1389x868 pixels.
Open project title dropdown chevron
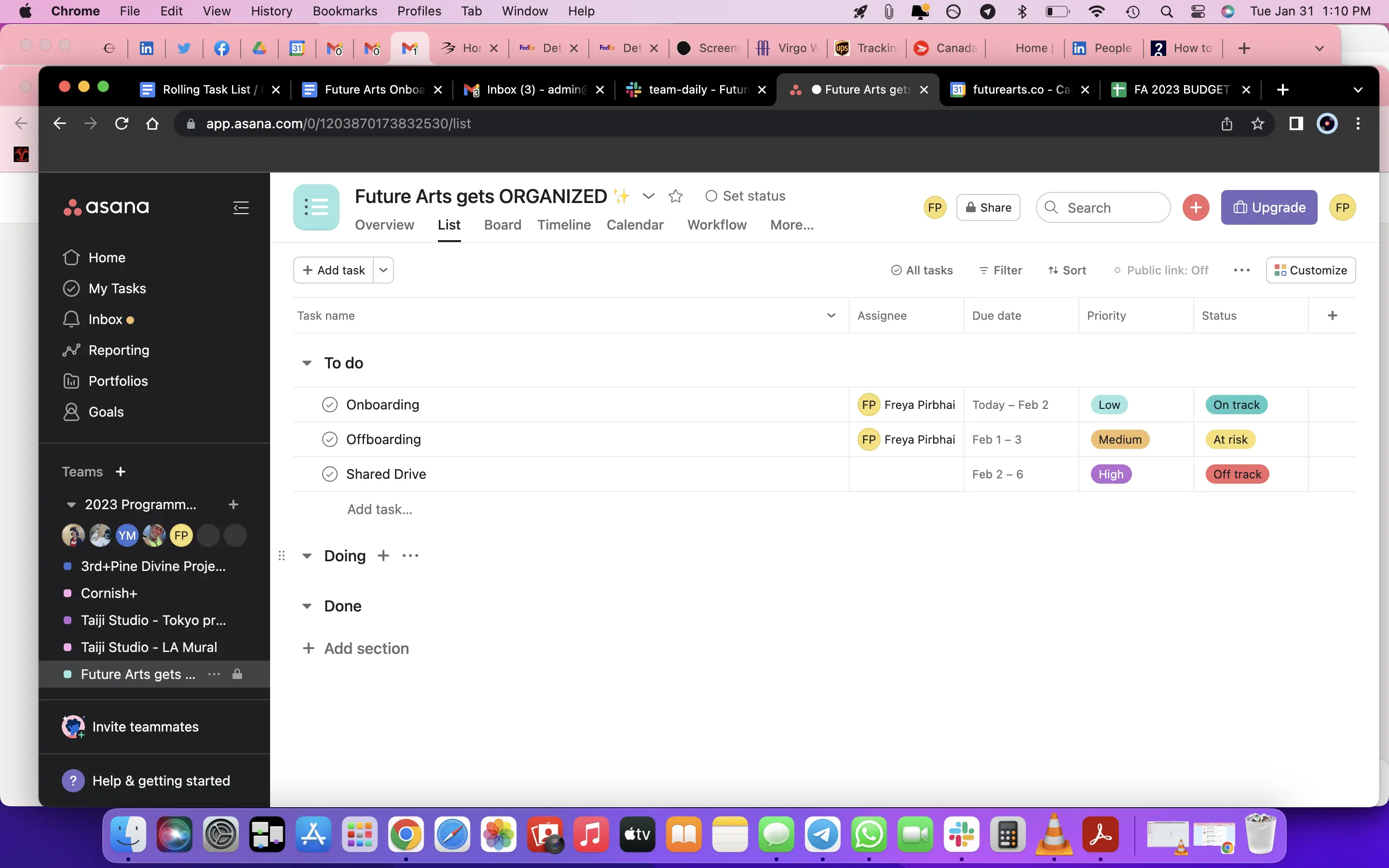[649, 196]
